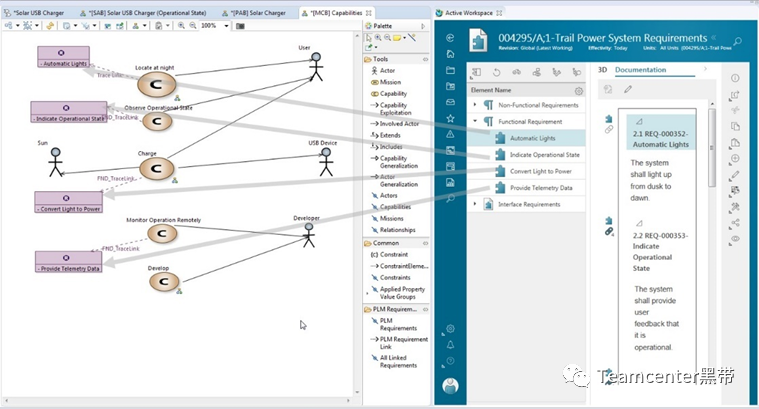The width and height of the screenshot is (759, 409).
Task: Open the user avatar at sidebar bottom
Action: tap(451, 386)
